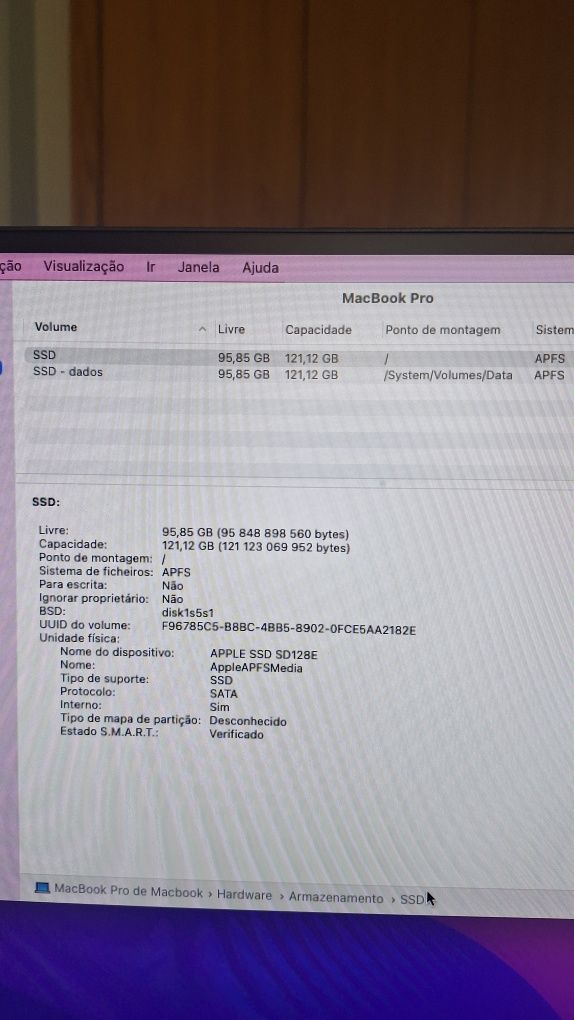The width and height of the screenshot is (574, 1020).
Task: Open the Visualização menu
Action: (83, 267)
